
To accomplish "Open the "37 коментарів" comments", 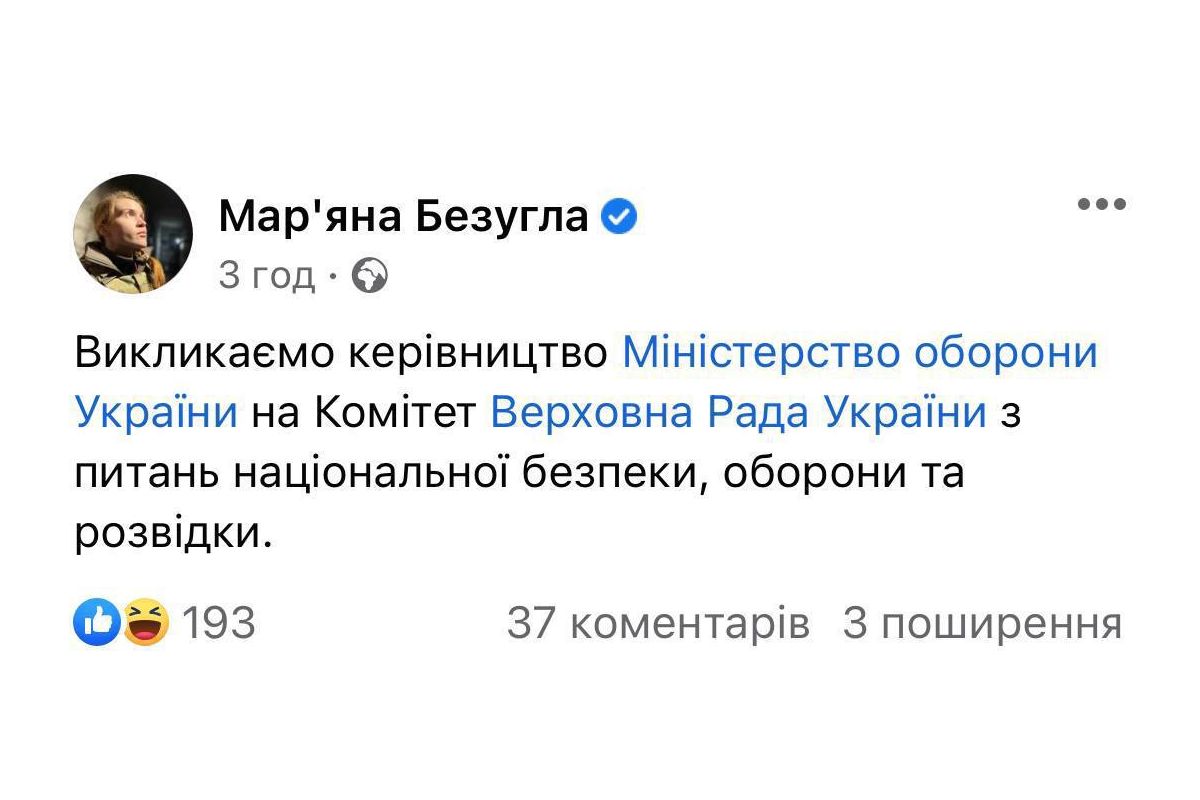I will 657,623.
